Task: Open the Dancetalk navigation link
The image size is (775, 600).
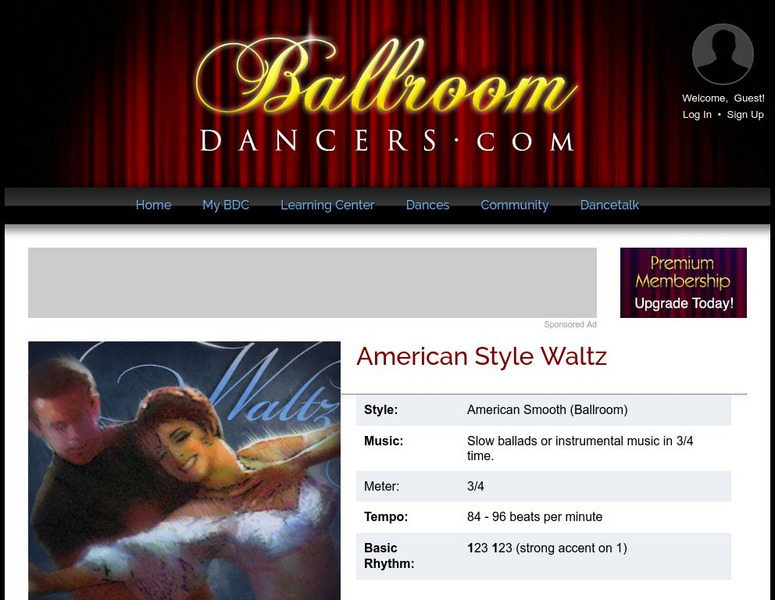Action: (609, 205)
